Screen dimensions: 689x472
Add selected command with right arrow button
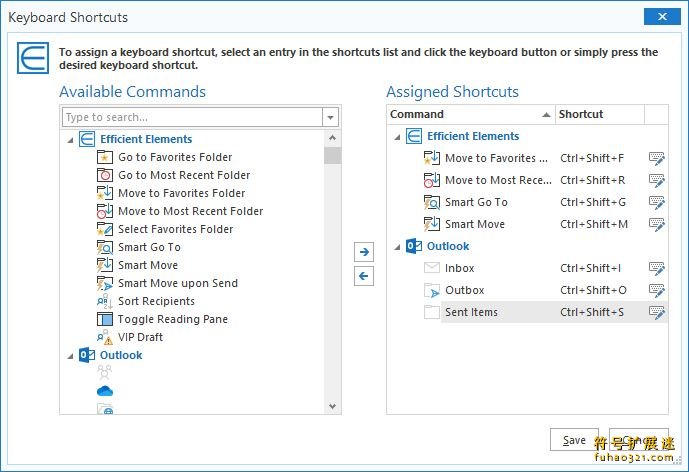(x=364, y=252)
